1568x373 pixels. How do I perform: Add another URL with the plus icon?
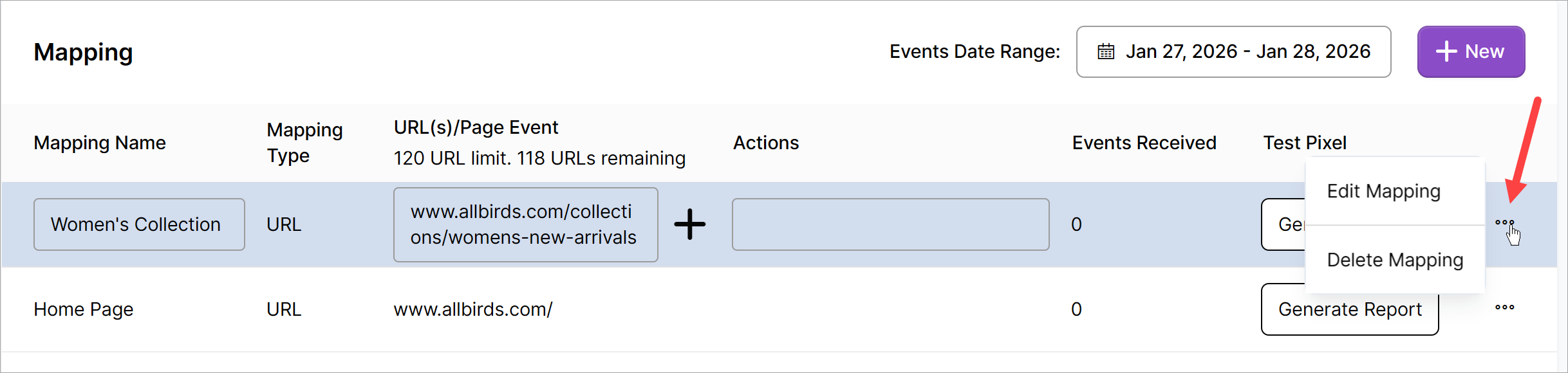click(689, 224)
